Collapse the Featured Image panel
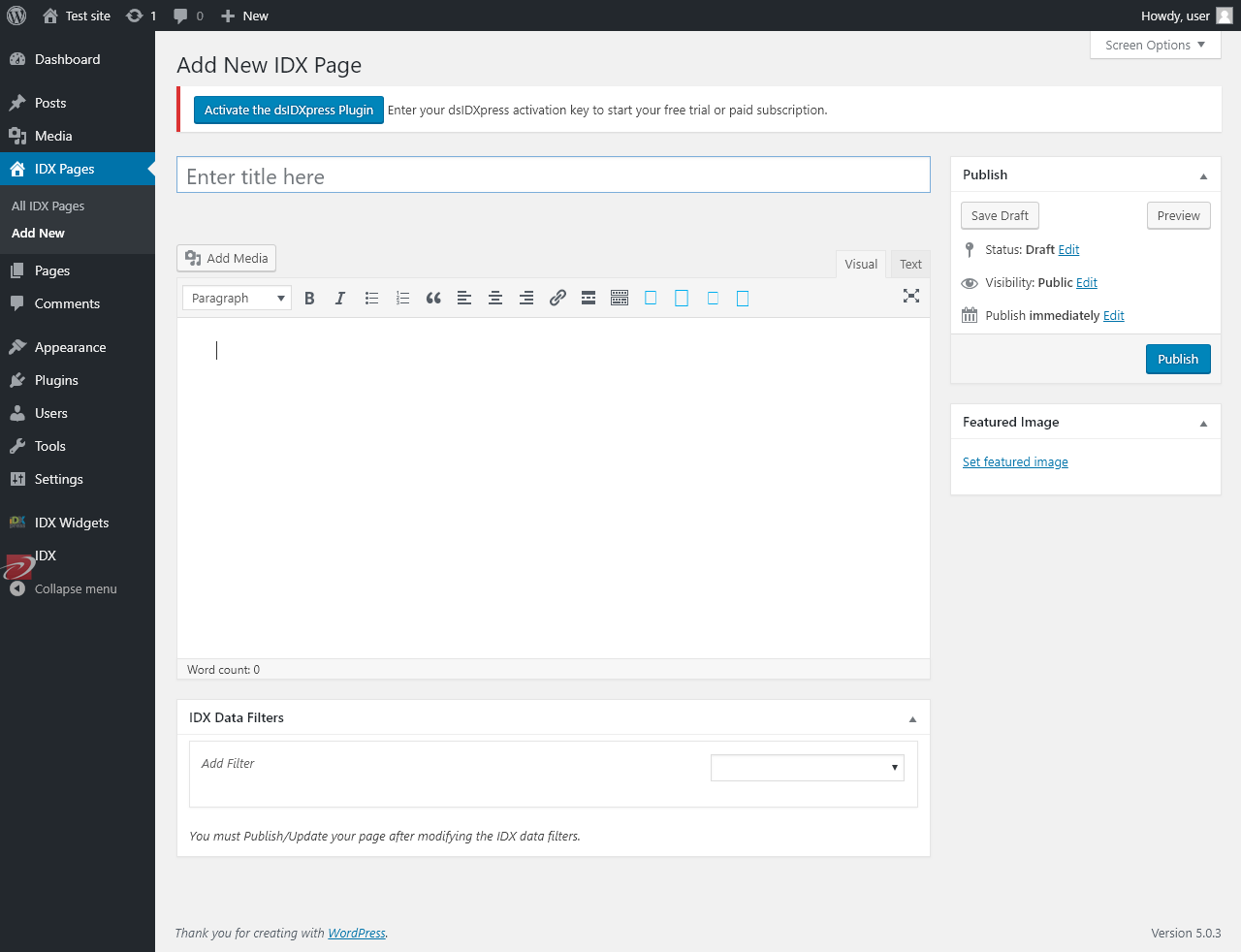This screenshot has height=952, width=1241. click(x=1203, y=423)
